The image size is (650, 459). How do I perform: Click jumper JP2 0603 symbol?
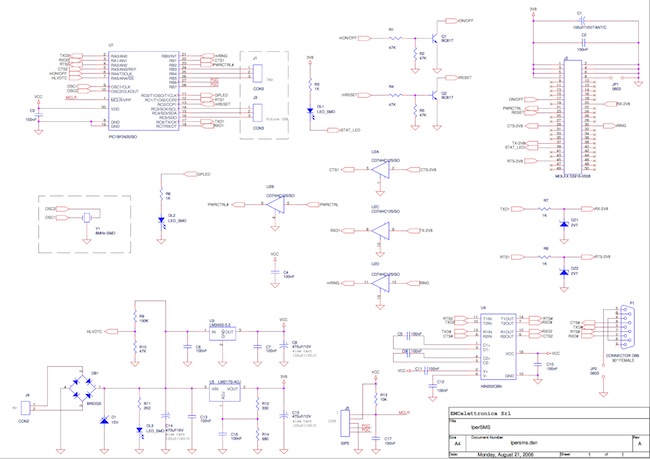click(x=603, y=372)
